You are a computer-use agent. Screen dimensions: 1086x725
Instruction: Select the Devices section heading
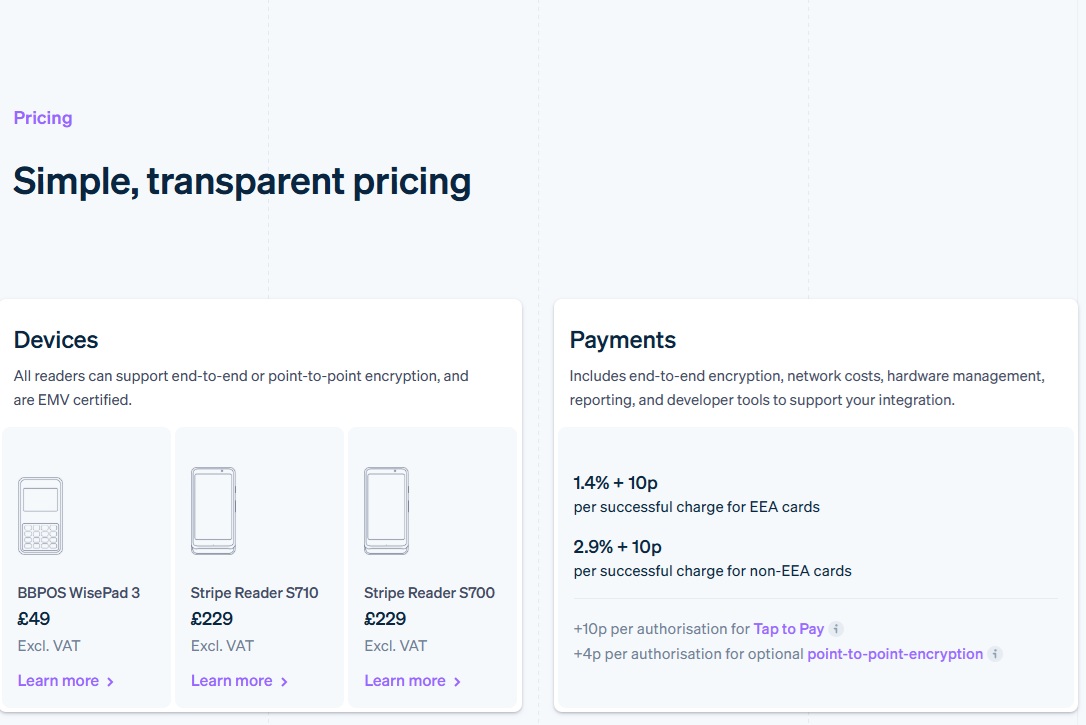coord(56,340)
